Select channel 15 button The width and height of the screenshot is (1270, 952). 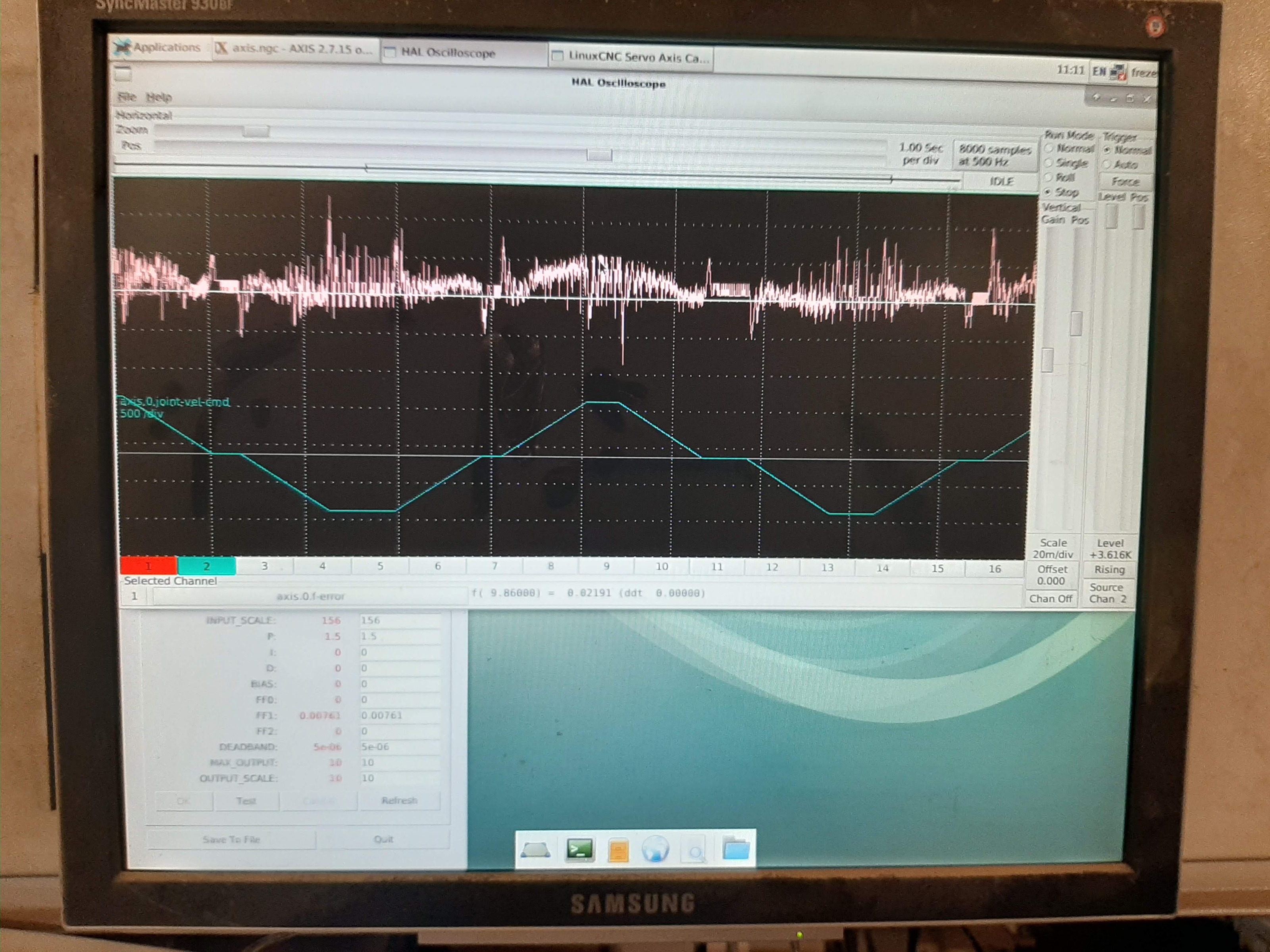click(937, 568)
